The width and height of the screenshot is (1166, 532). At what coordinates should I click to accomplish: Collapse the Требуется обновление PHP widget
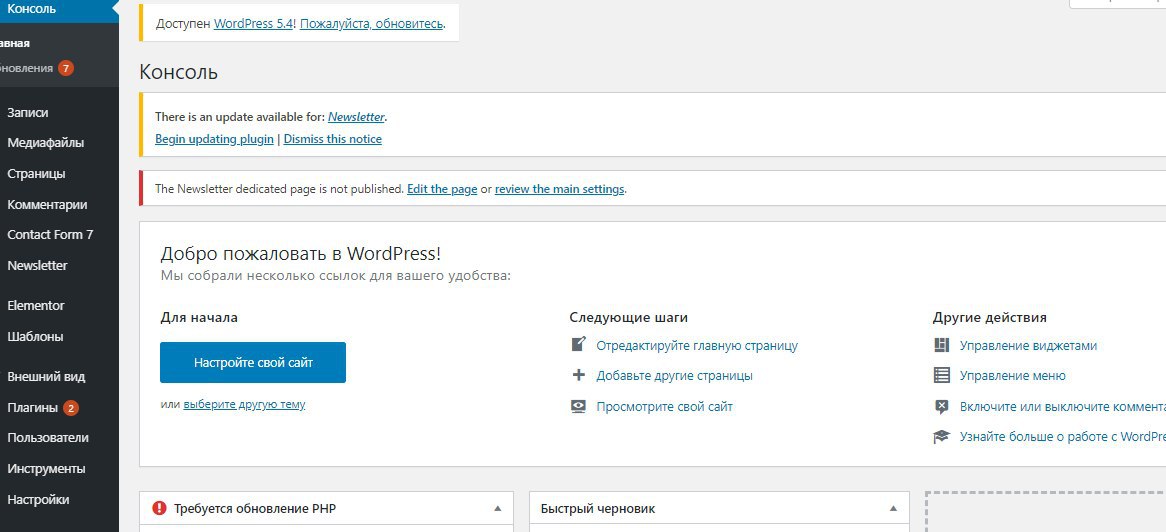coord(497,509)
